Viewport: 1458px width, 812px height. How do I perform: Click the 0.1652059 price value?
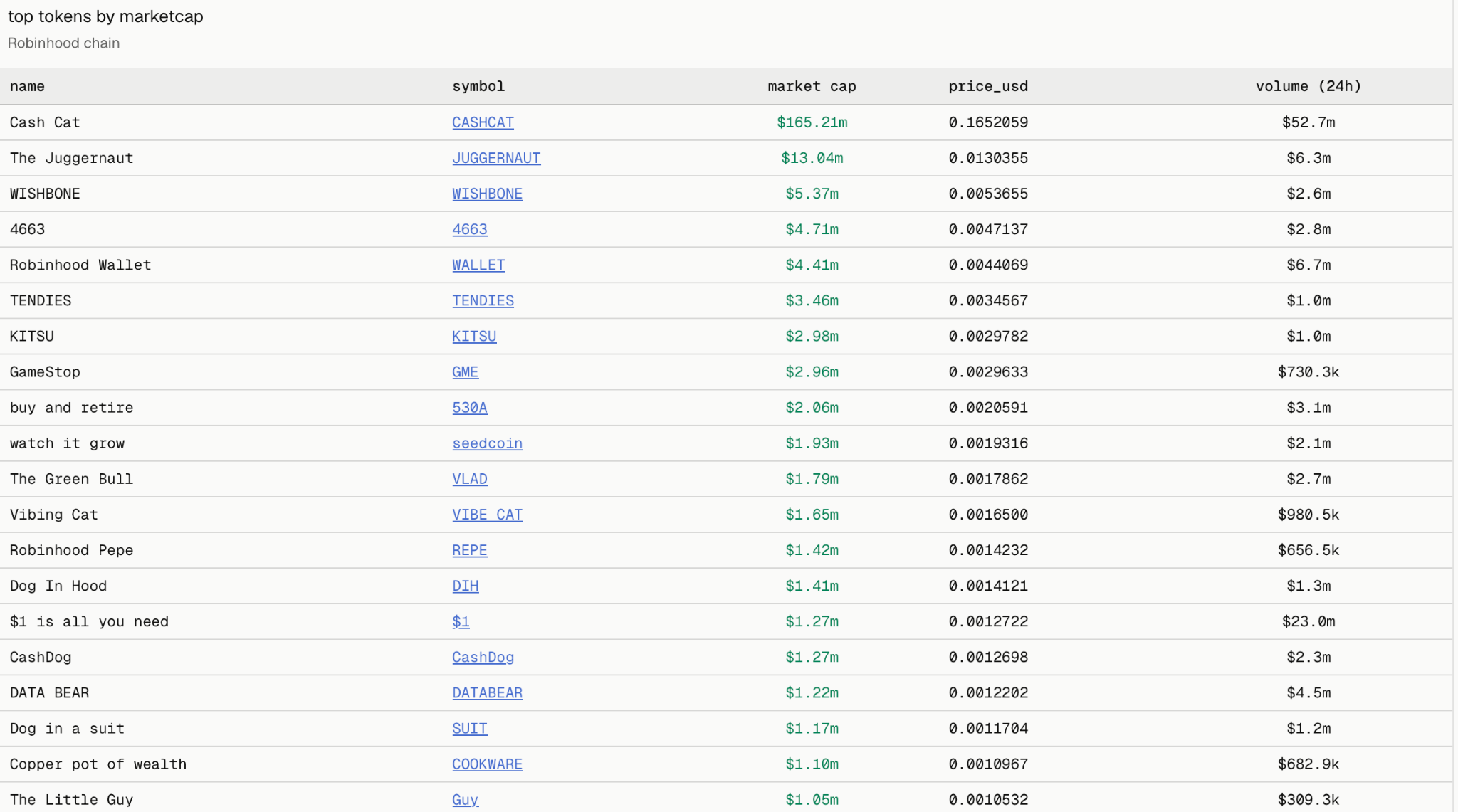[x=988, y=122]
